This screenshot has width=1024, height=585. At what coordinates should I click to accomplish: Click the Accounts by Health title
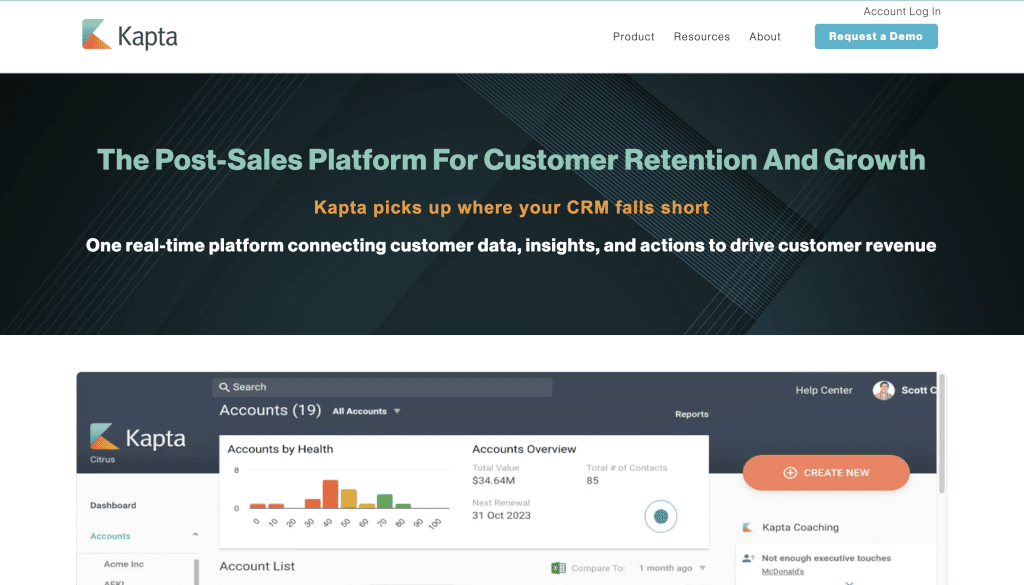pos(280,449)
